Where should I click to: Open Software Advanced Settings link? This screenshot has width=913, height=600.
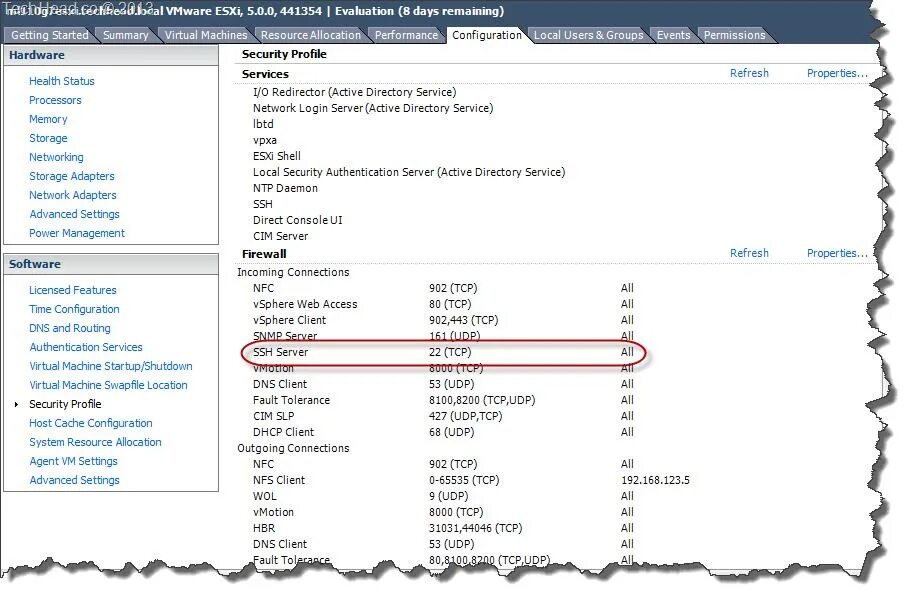click(x=75, y=481)
